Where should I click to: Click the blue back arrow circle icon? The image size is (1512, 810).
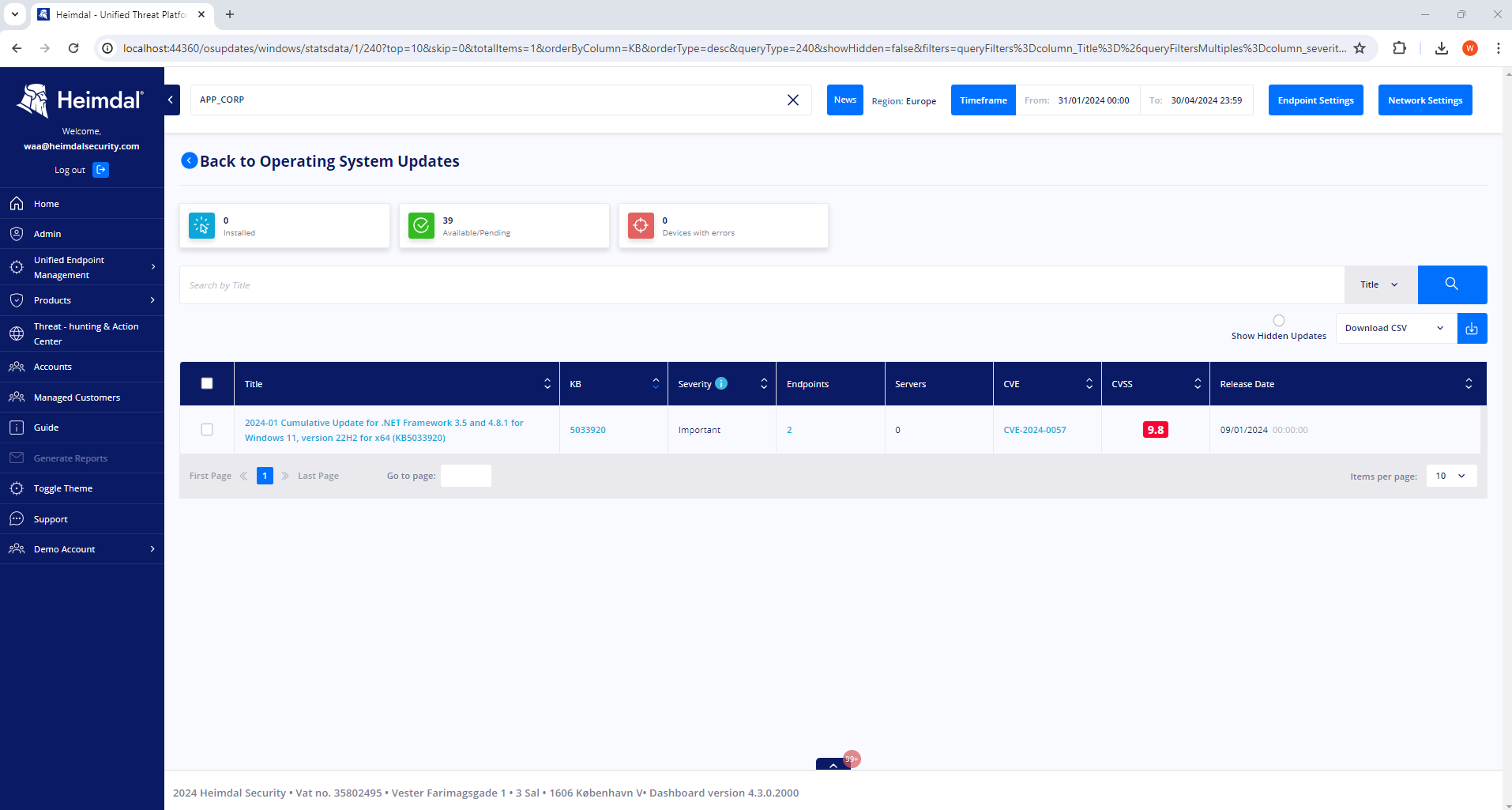pos(190,160)
